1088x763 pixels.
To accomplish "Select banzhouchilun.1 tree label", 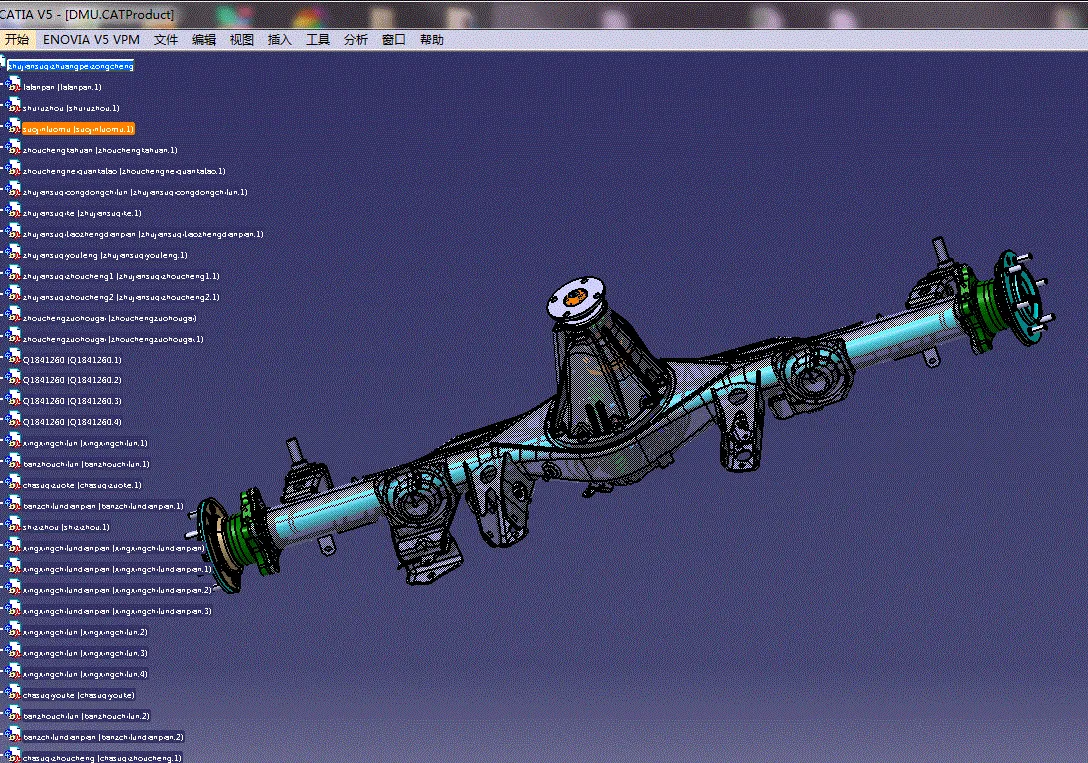I will pos(86,464).
